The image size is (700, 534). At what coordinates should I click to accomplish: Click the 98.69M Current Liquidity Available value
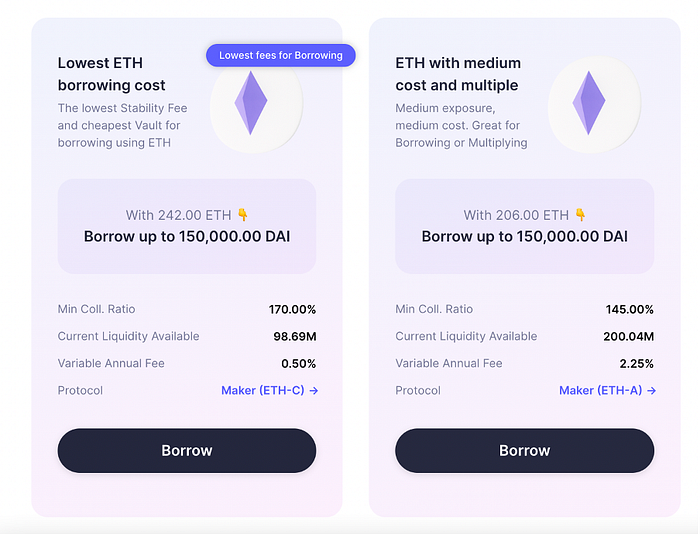coord(295,337)
